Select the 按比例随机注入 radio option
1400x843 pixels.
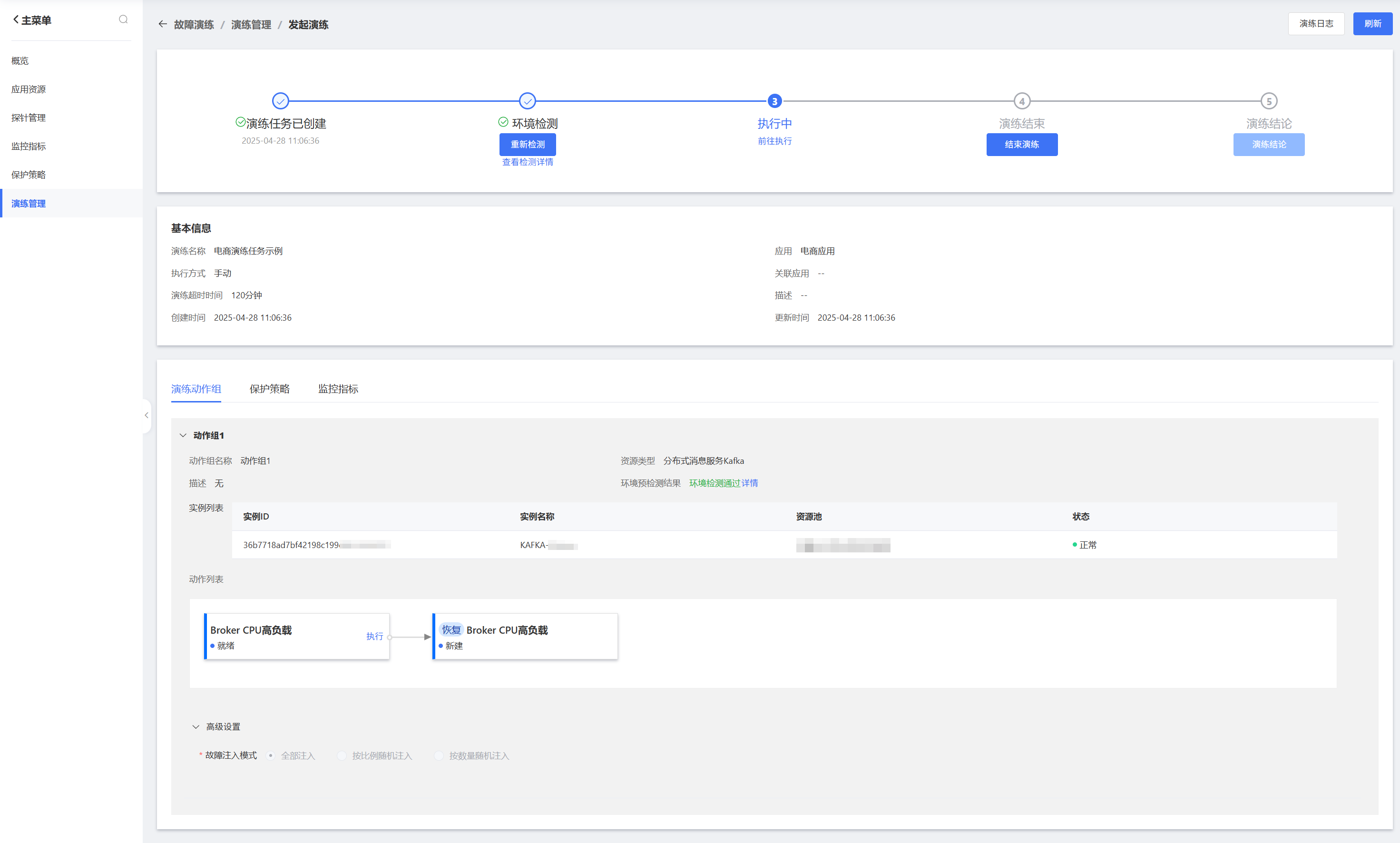coord(342,755)
